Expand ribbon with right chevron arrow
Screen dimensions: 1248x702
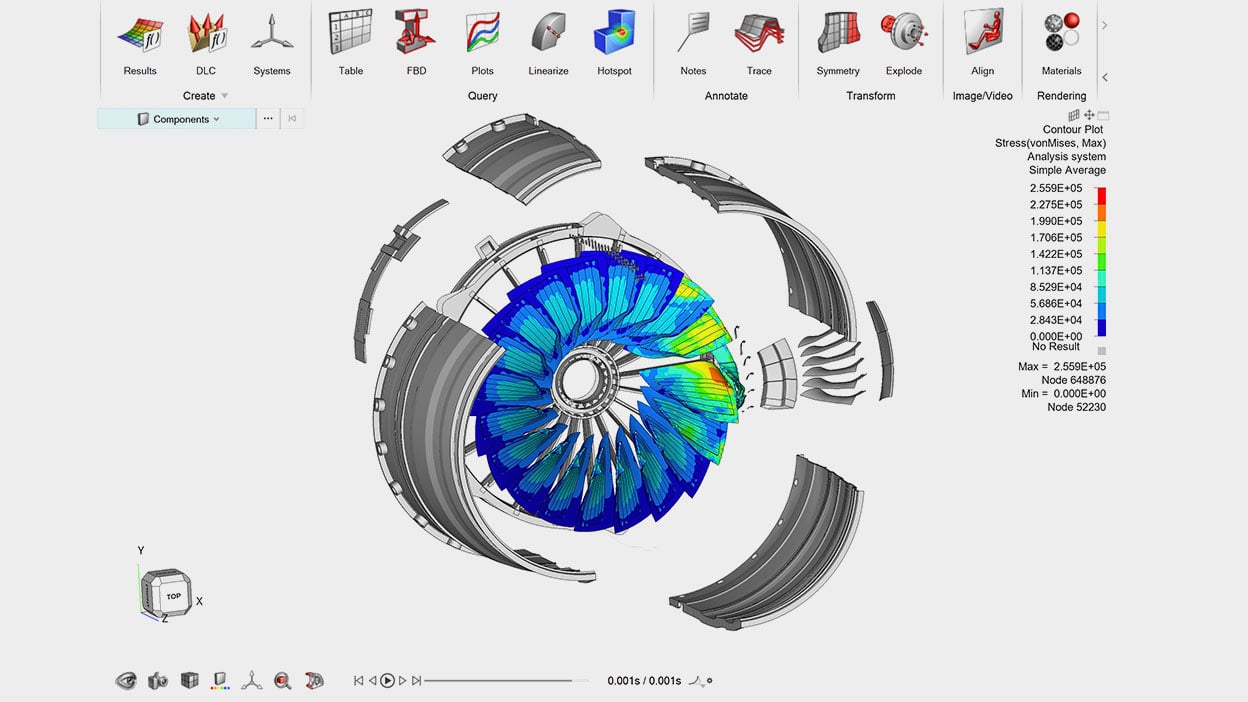pos(1104,25)
